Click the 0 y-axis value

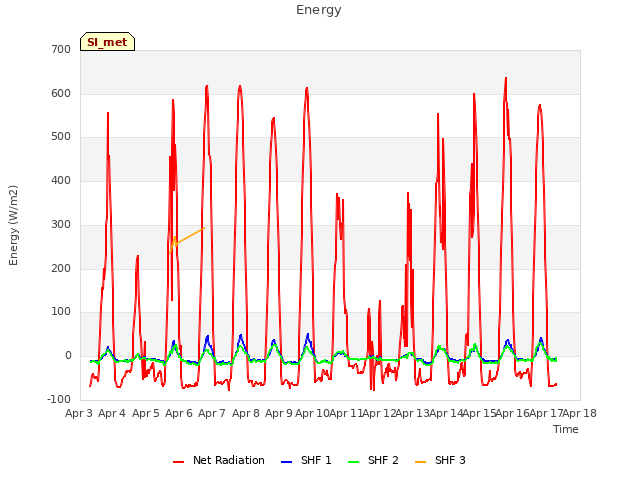(x=68, y=356)
